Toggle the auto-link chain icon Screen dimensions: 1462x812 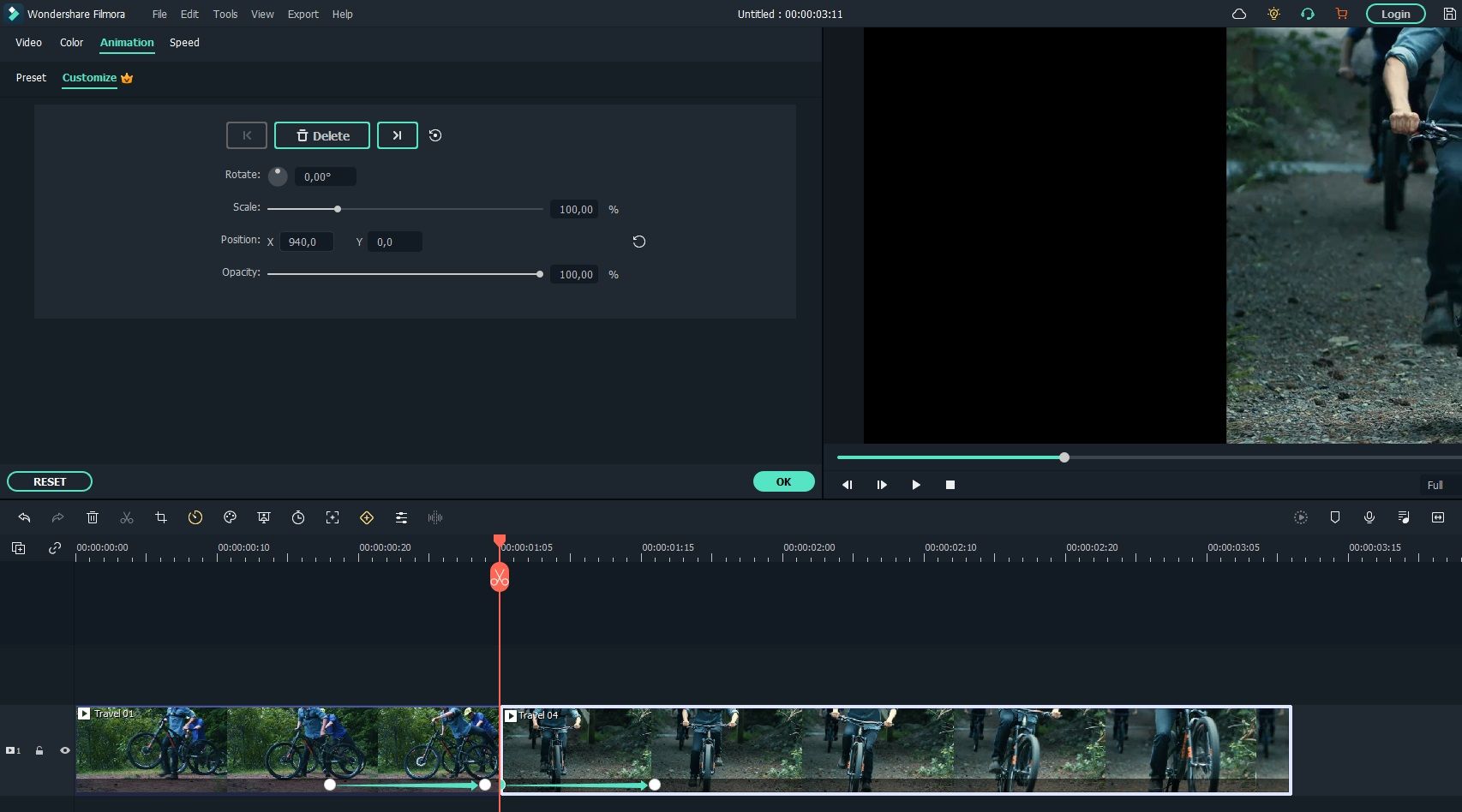coord(55,548)
